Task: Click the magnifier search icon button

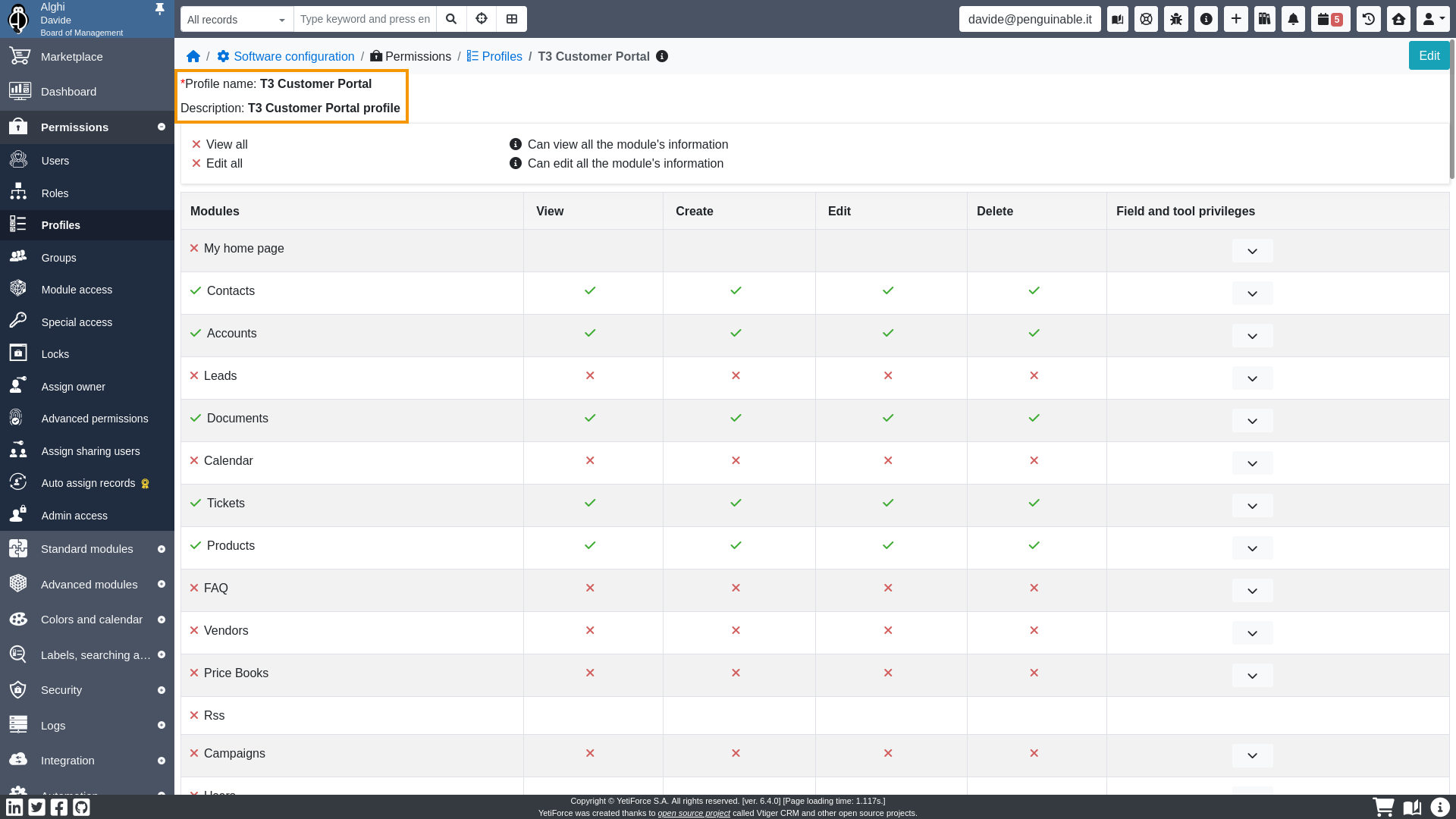Action: (x=451, y=19)
